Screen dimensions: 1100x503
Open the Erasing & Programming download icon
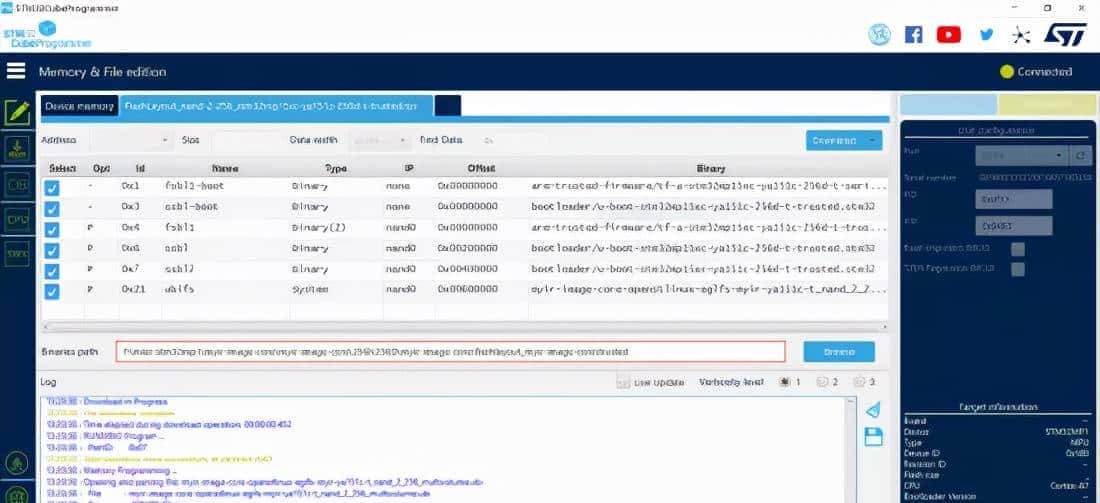pos(17,149)
